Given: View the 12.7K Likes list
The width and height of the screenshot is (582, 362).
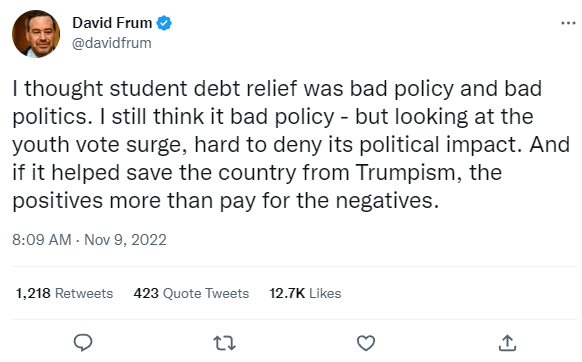Looking at the screenshot, I should click(x=305, y=293).
